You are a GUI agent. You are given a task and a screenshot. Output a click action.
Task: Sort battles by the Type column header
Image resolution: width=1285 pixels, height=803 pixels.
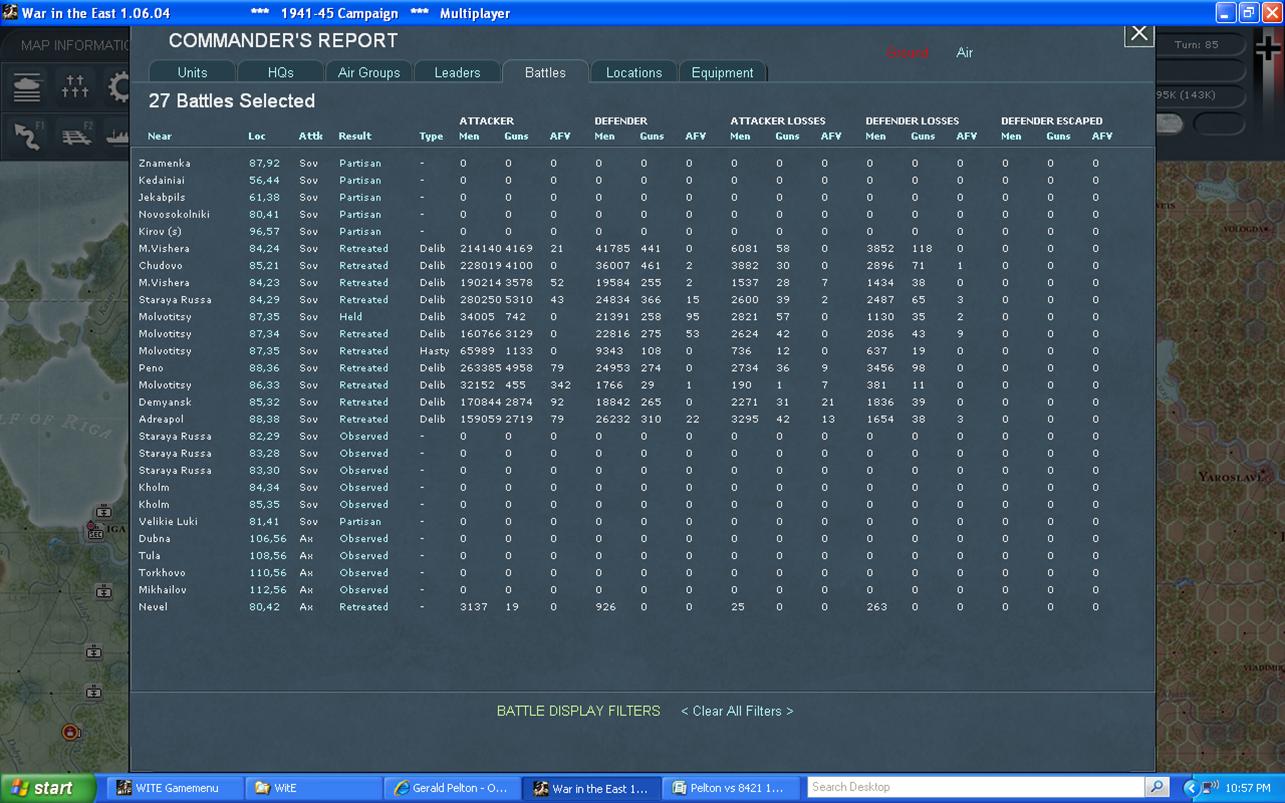click(431, 136)
